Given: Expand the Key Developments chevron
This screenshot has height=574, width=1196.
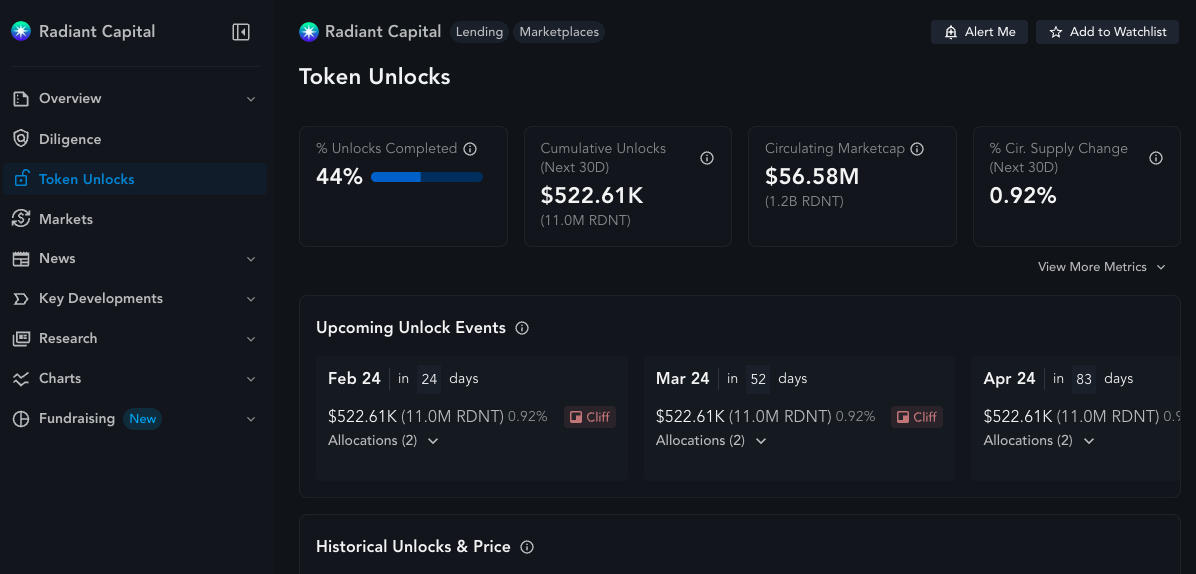Looking at the screenshot, I should [251, 299].
